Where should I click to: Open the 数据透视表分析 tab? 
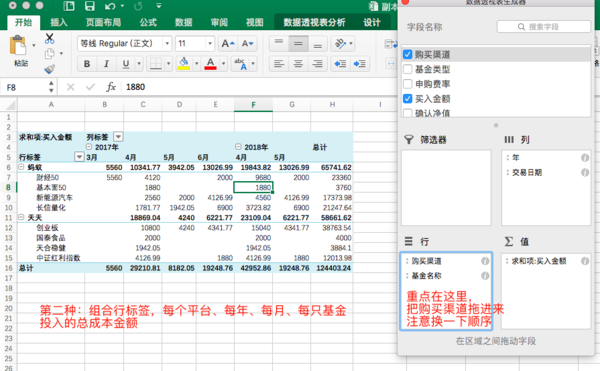point(314,22)
